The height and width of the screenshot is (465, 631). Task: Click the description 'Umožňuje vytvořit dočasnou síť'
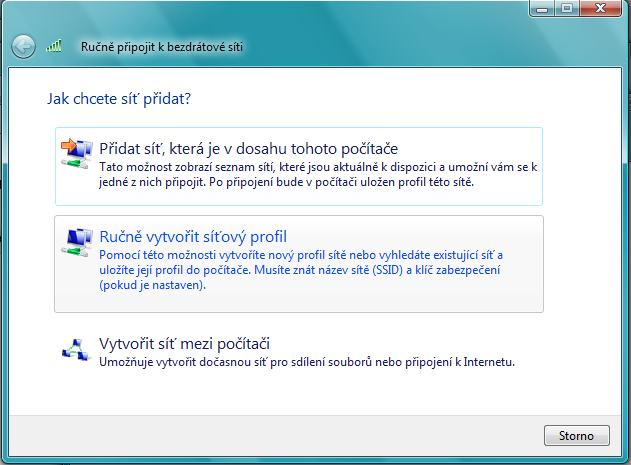(306, 361)
